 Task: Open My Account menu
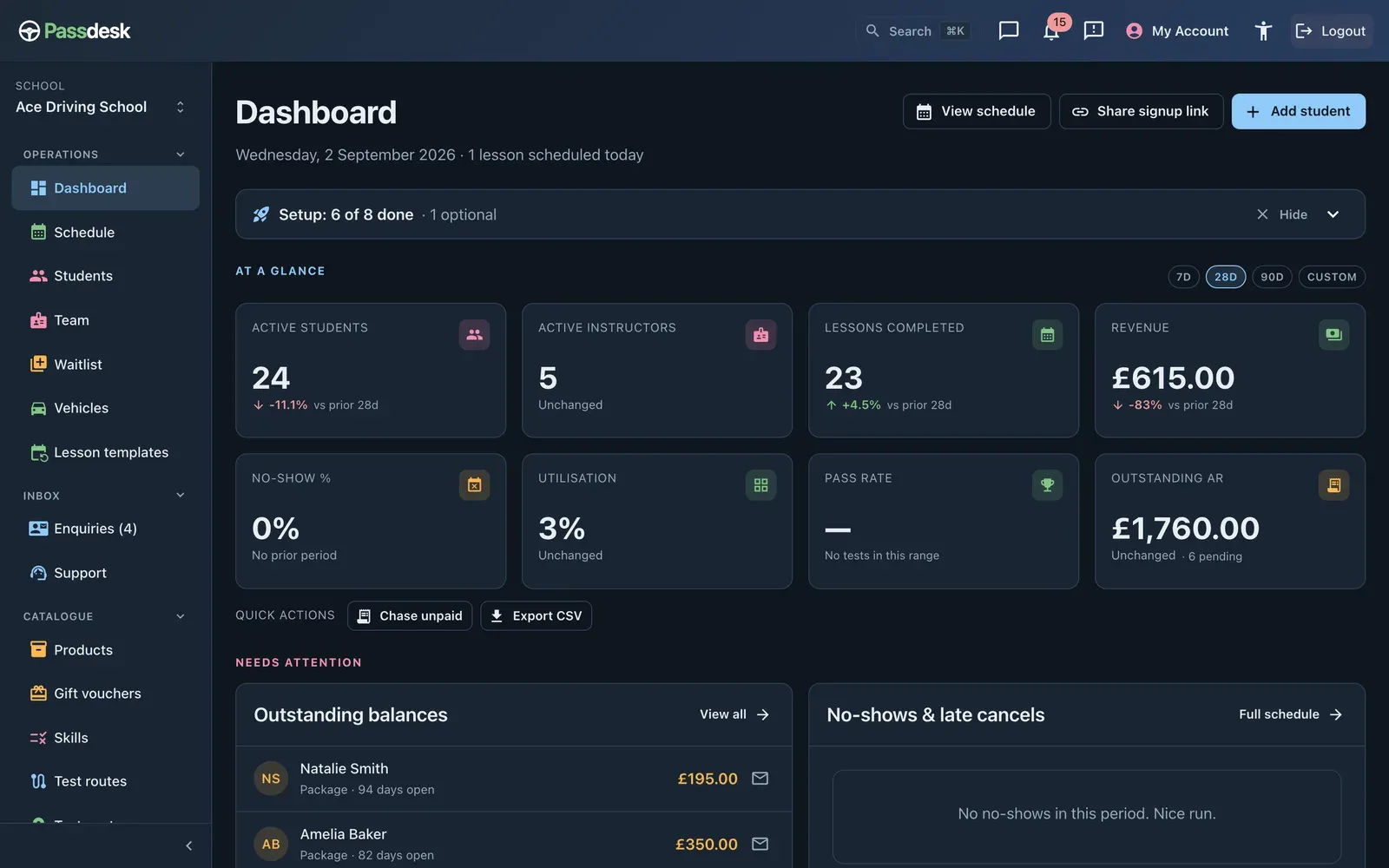1177,31
